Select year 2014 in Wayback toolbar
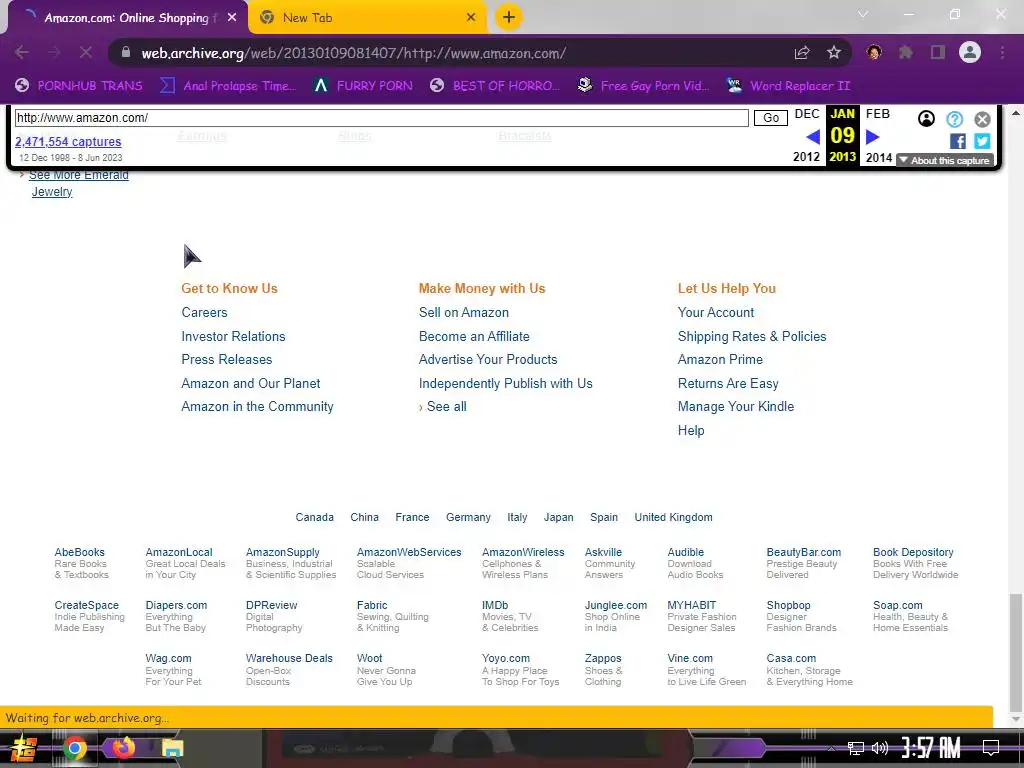 coord(879,157)
